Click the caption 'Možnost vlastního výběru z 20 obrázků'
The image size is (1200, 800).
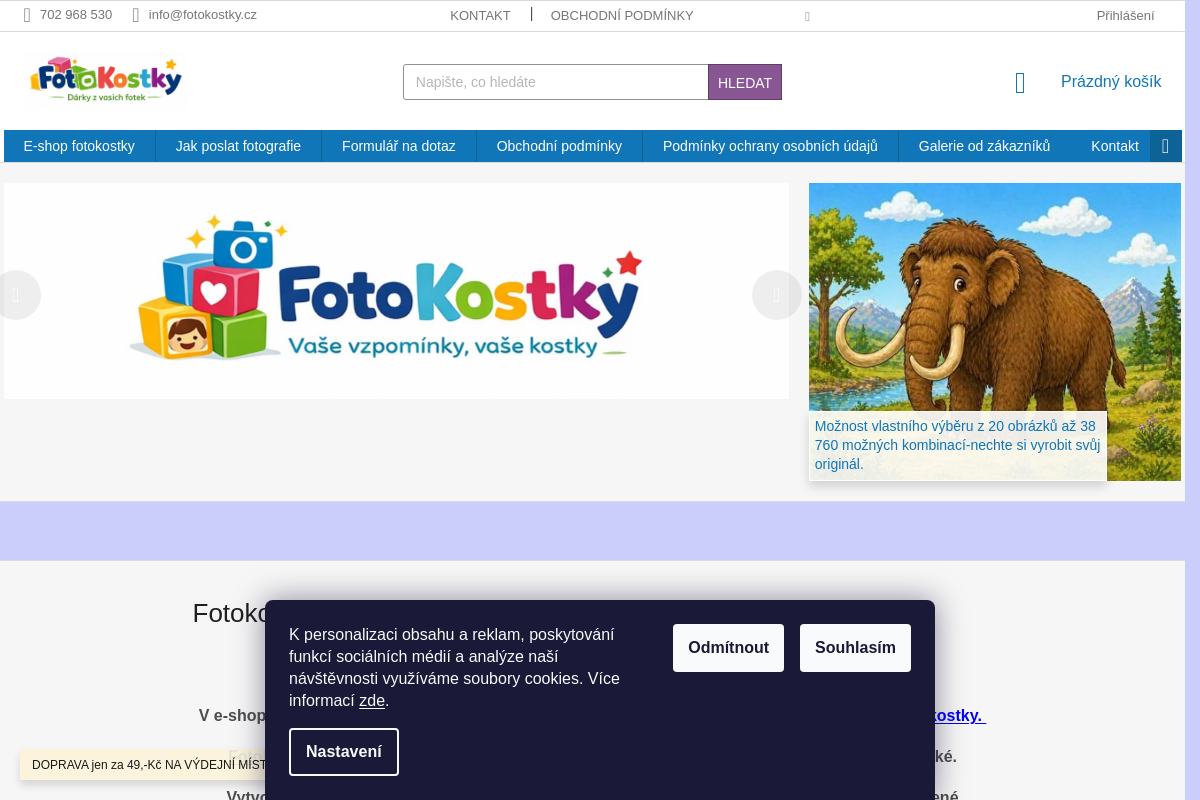(x=958, y=445)
